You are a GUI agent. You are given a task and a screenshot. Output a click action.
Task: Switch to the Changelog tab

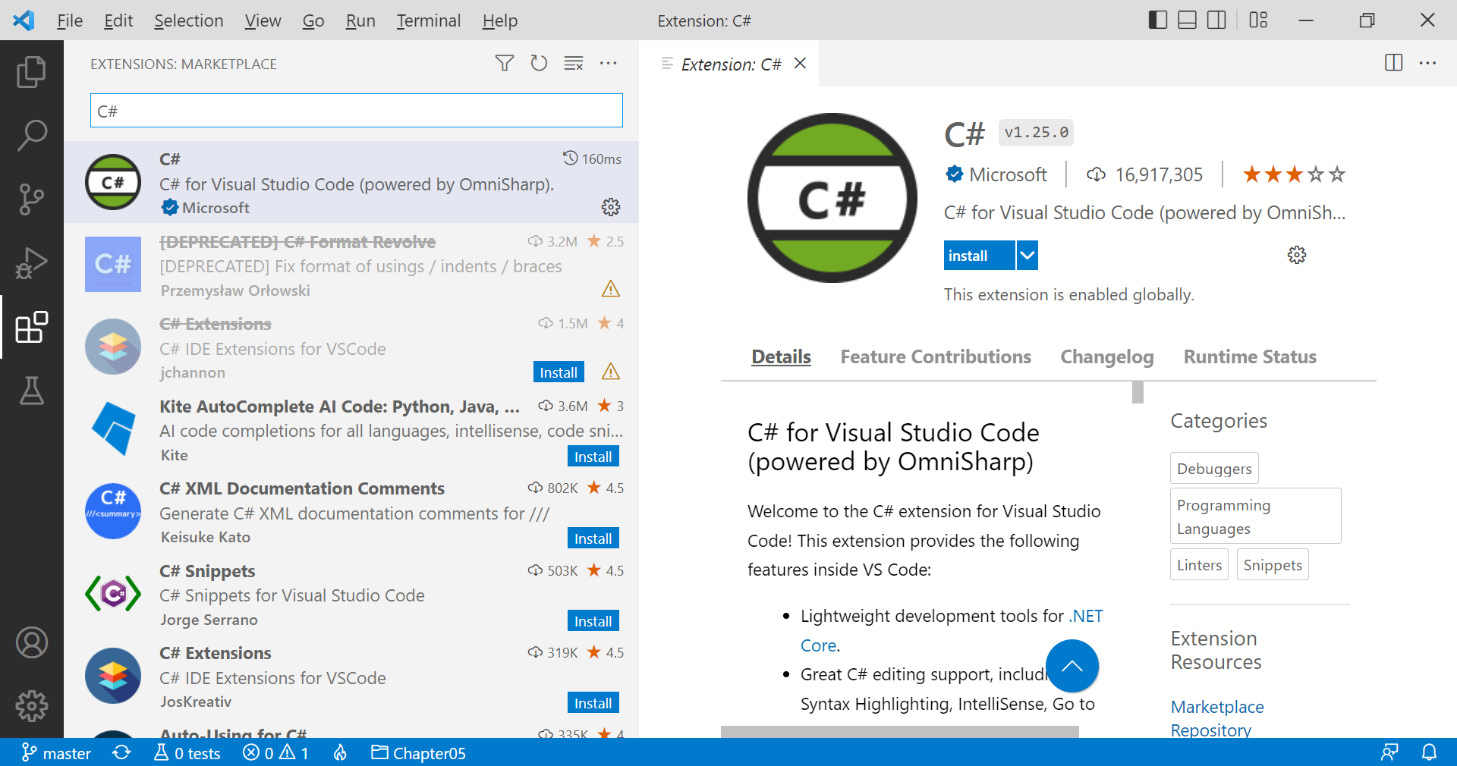coord(1107,357)
